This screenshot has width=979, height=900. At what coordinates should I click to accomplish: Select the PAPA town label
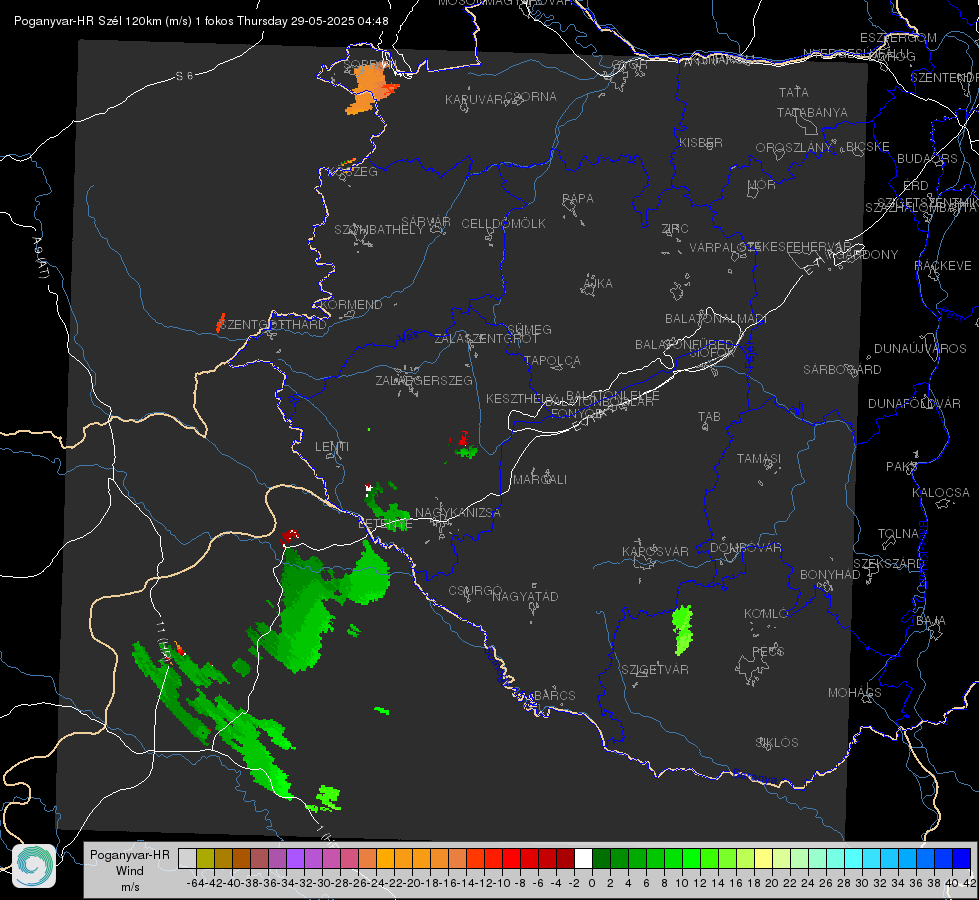pos(578,199)
